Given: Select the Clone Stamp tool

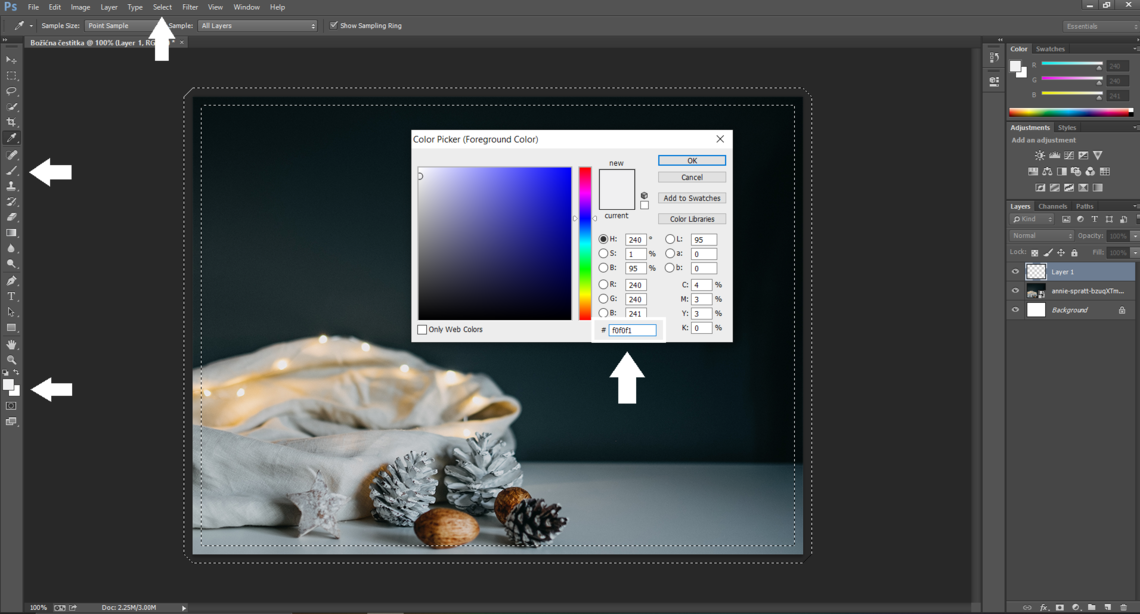Looking at the screenshot, I should pos(11,186).
